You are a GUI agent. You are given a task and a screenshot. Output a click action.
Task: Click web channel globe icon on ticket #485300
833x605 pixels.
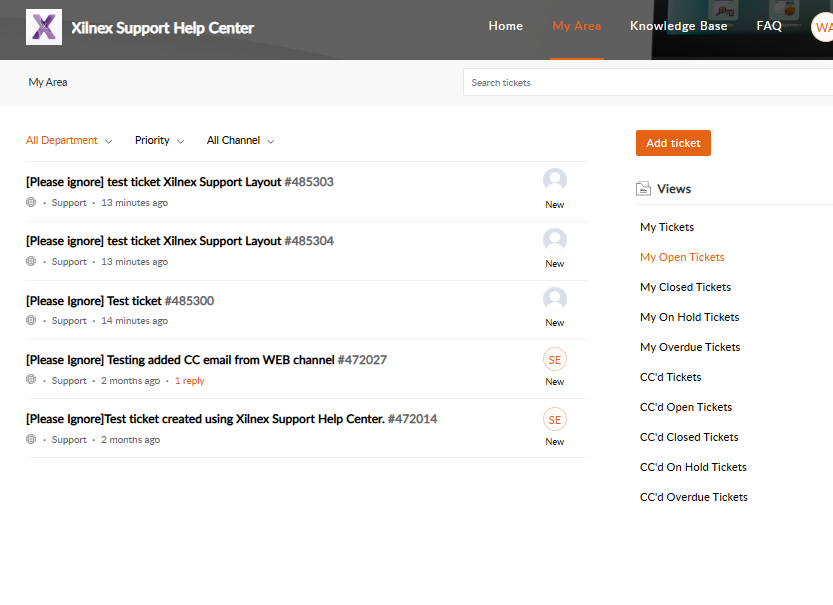(31, 321)
